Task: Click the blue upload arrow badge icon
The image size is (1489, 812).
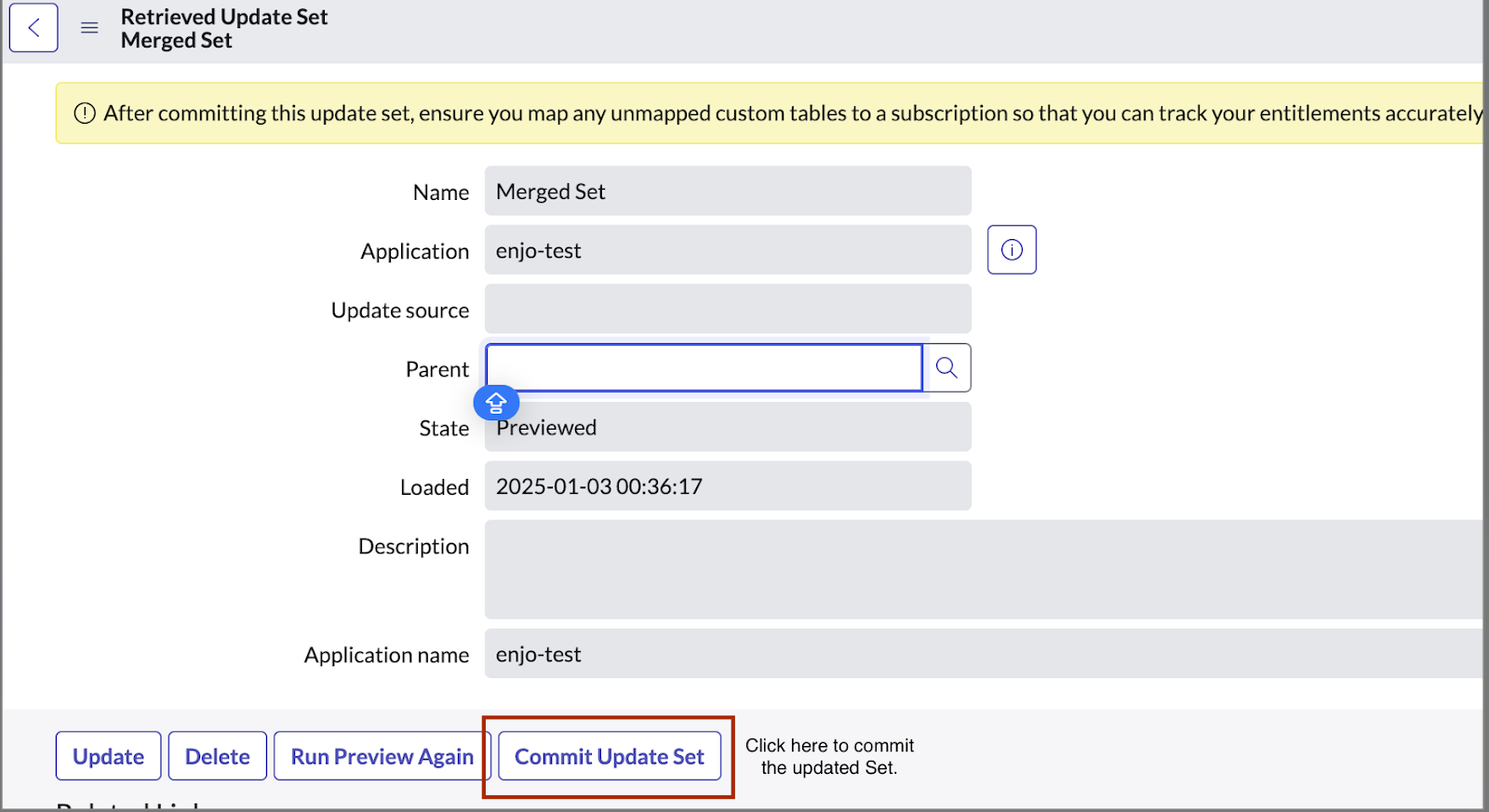Action: (x=496, y=403)
